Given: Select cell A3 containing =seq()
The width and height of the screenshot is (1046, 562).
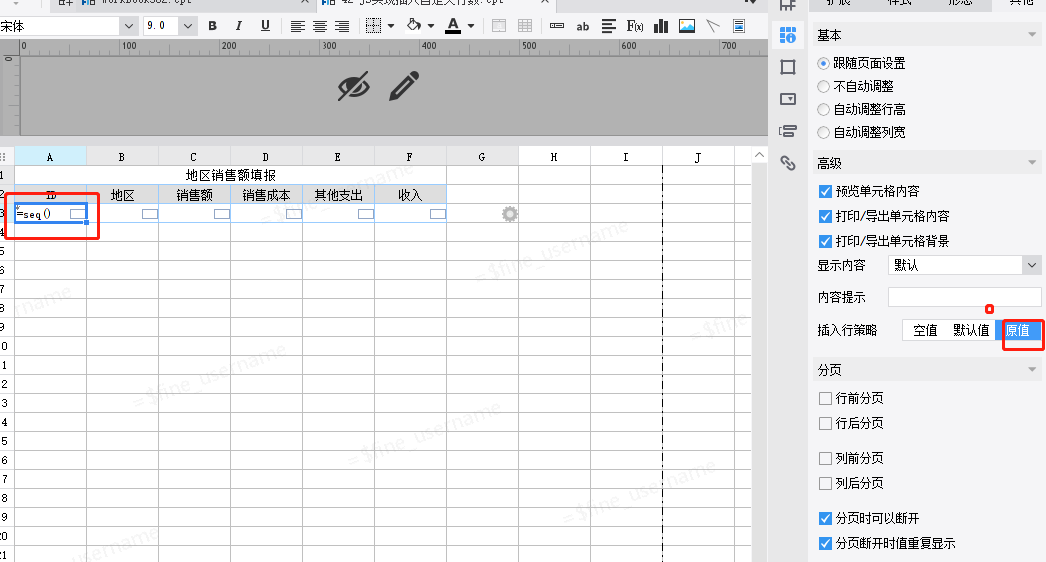Looking at the screenshot, I should click(x=51, y=214).
